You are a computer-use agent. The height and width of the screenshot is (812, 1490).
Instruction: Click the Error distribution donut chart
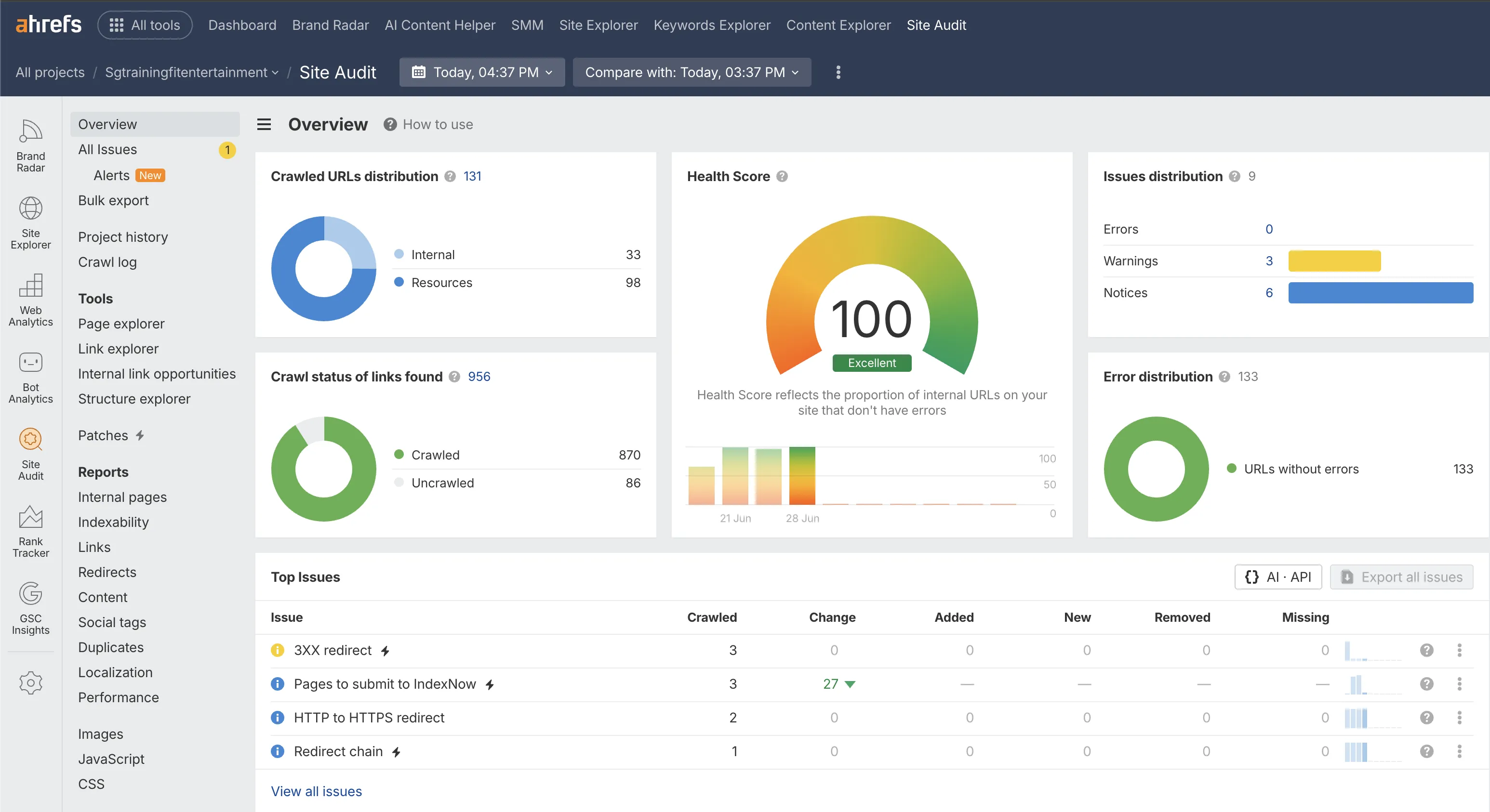tap(1156, 469)
